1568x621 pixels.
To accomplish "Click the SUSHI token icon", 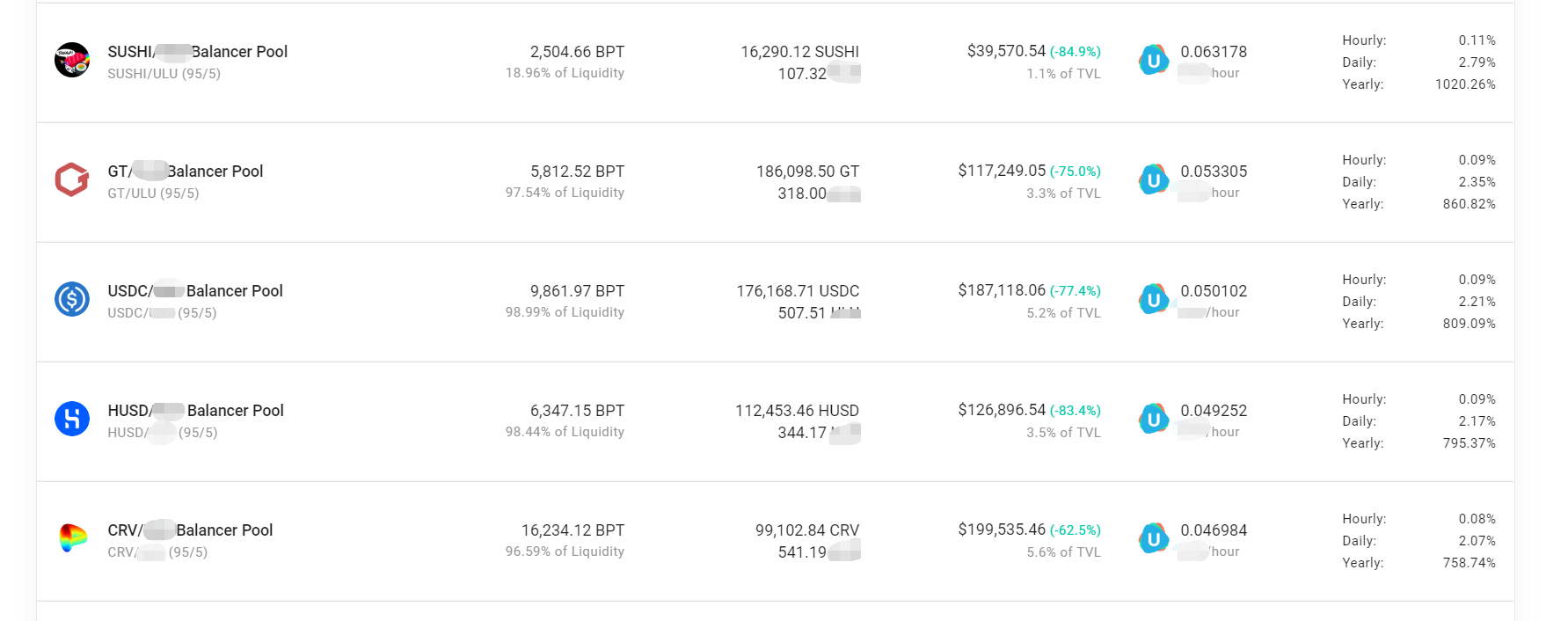I will pos(72,60).
